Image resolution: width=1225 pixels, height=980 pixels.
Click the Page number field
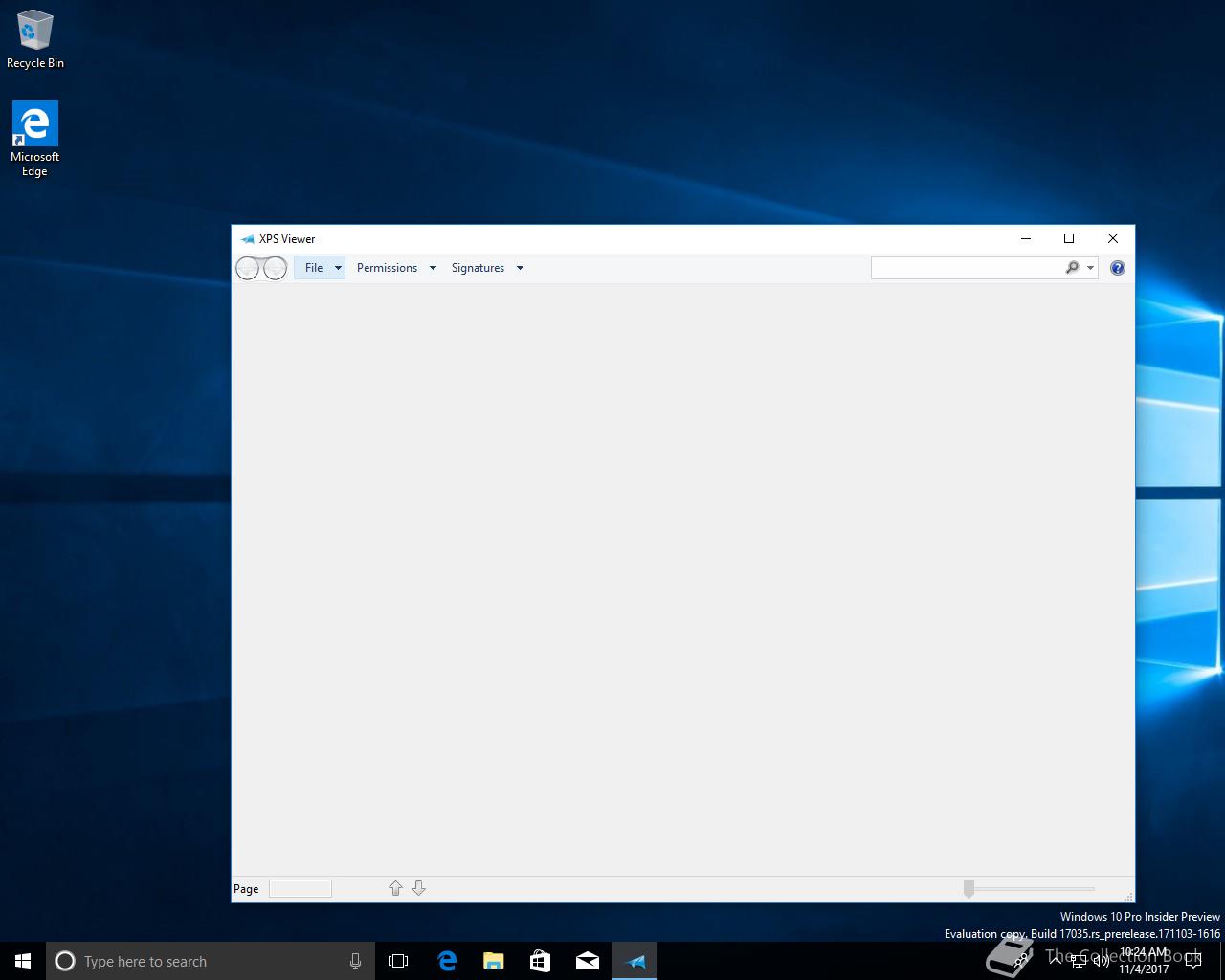(x=301, y=889)
